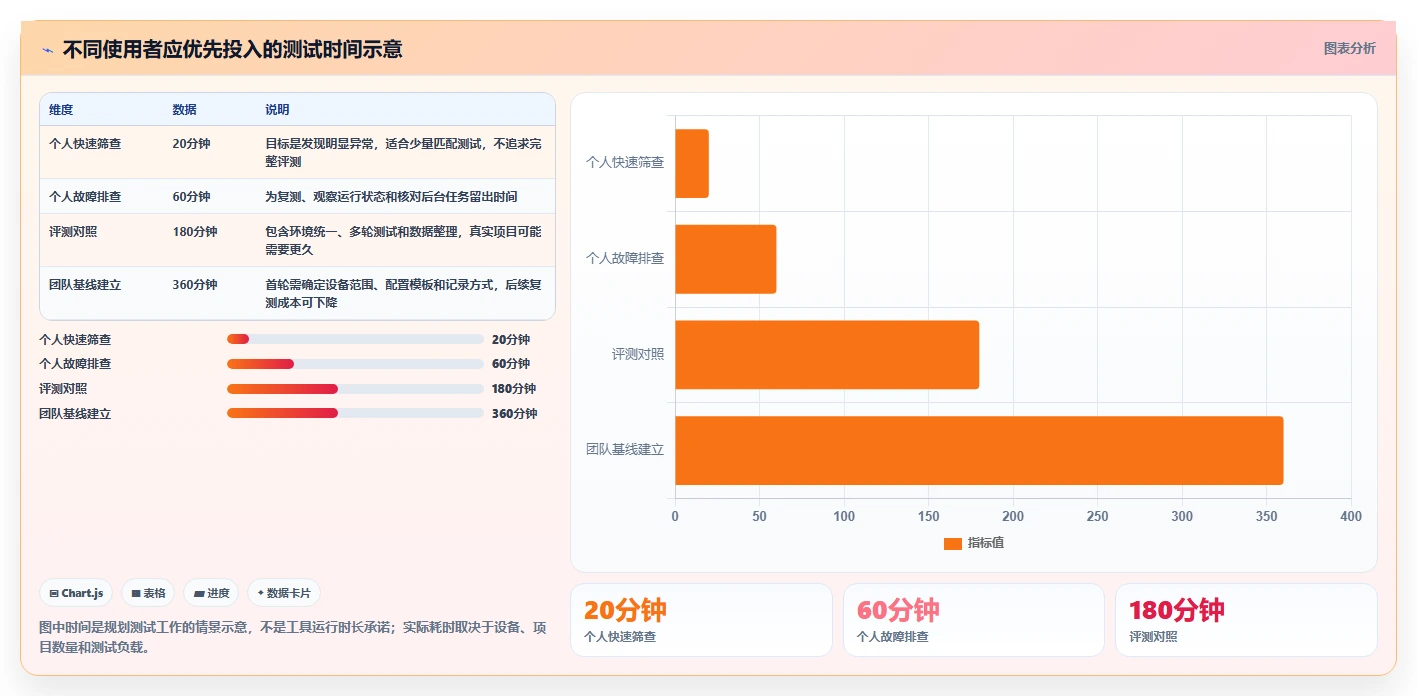Viewport: 1417px width, 696px height.
Task: Click y-axis label 个人快速筛查 in chart
Action: click(625, 162)
